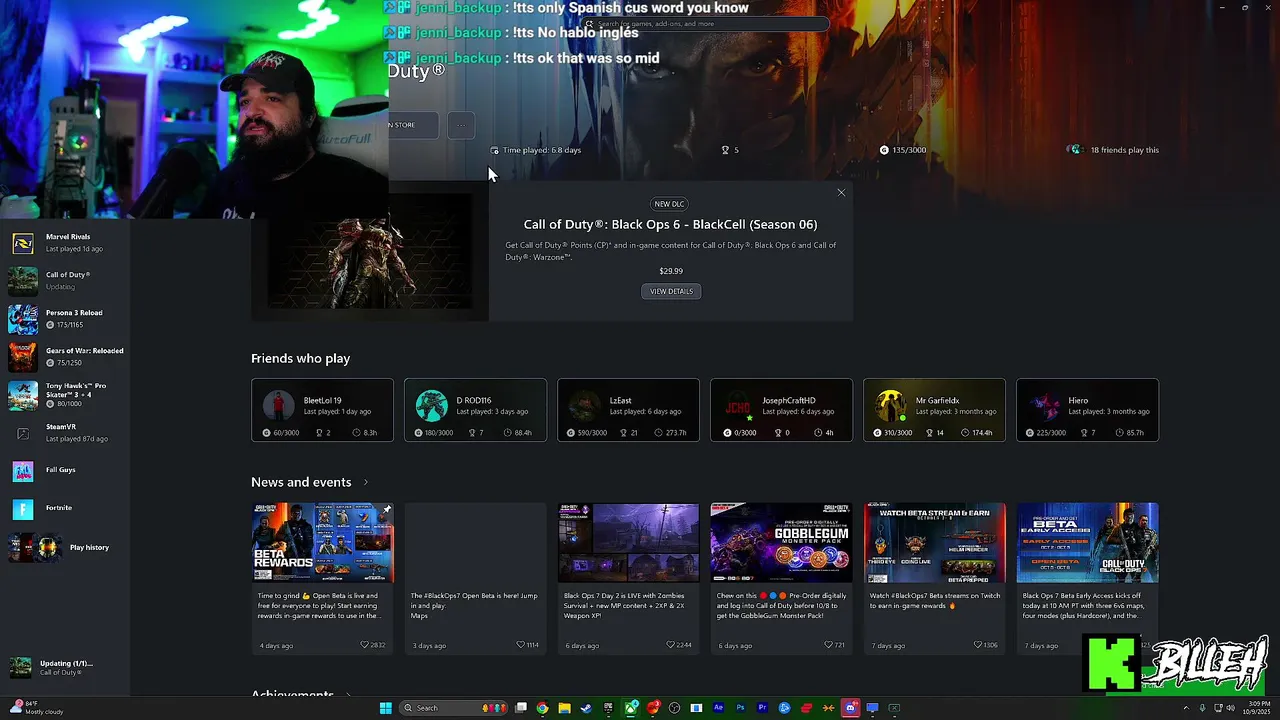1280x720 pixels.
Task: Open the News and events heading
Action: click(301, 482)
